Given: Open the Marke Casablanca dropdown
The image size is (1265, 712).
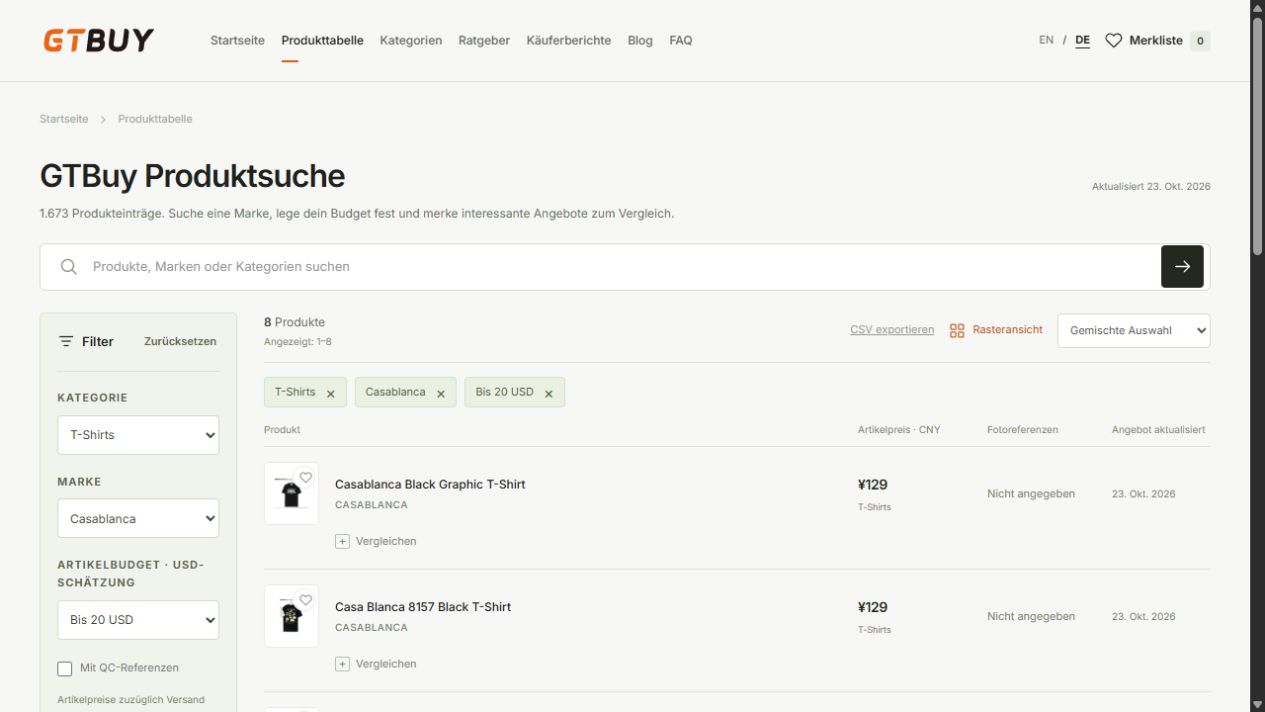Looking at the screenshot, I should (138, 519).
